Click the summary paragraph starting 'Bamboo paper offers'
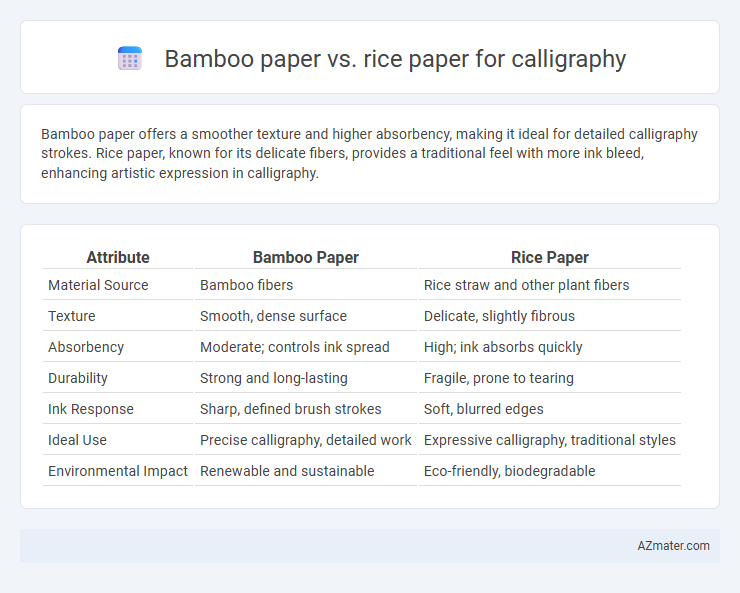Image resolution: width=740 pixels, height=593 pixels. pos(369,153)
